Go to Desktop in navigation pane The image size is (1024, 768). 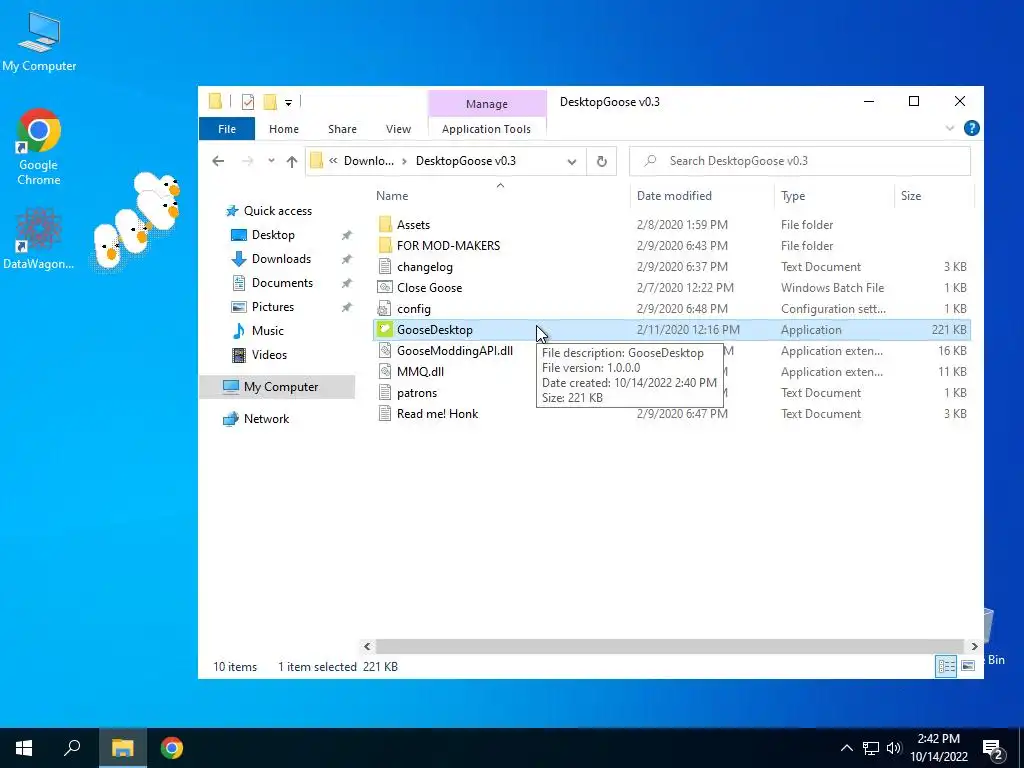[273, 235]
